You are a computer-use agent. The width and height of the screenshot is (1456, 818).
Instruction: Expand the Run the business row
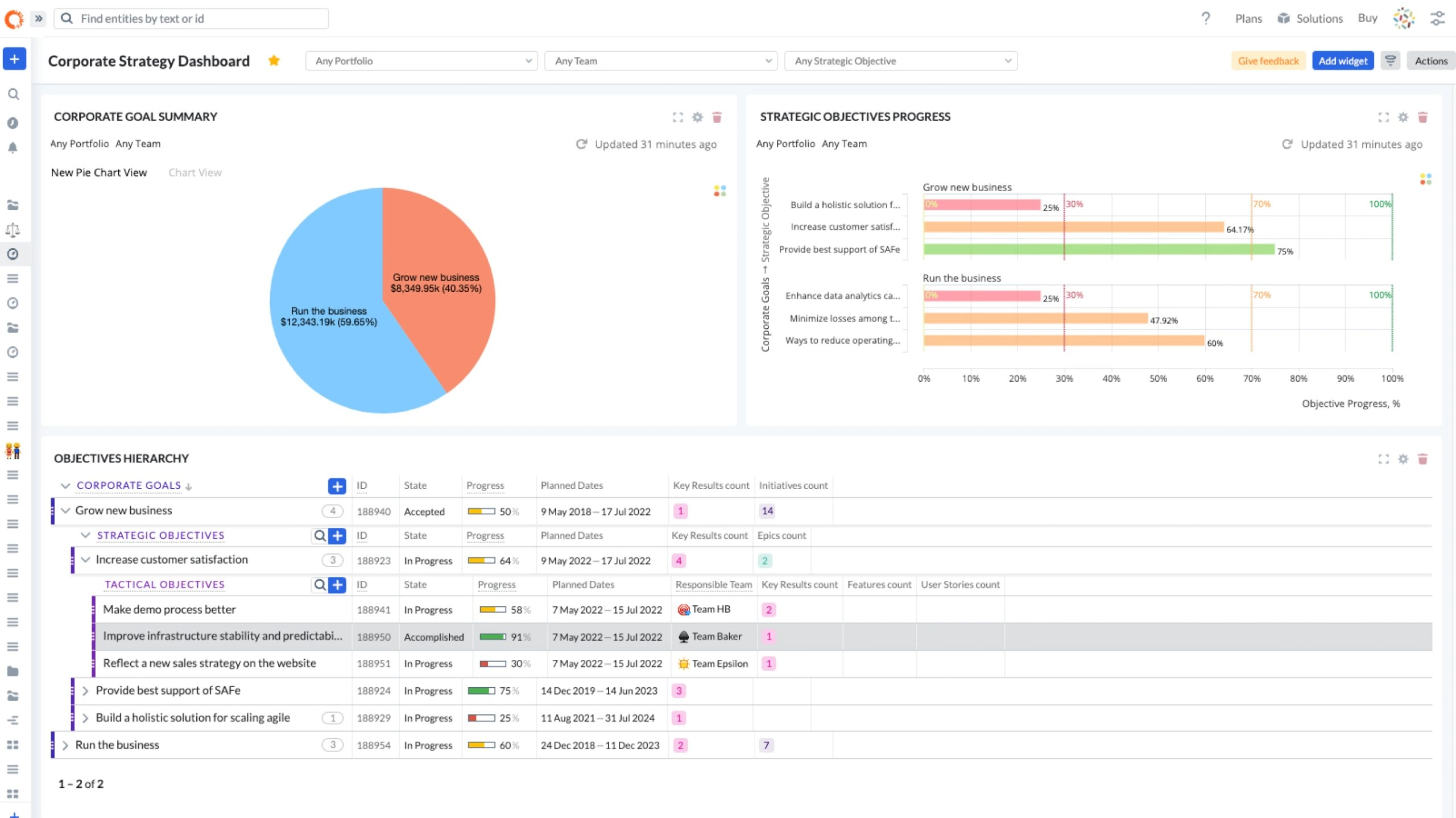65,745
